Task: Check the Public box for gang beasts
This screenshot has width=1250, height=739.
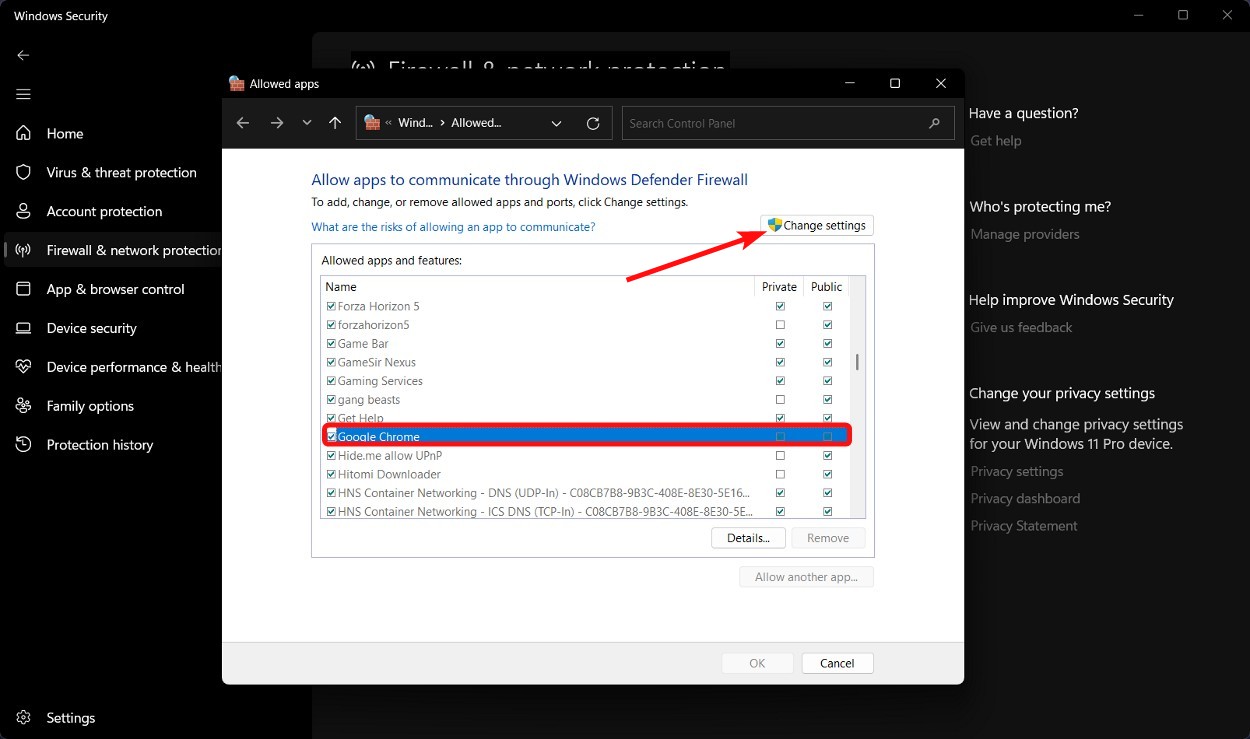Action: point(827,399)
